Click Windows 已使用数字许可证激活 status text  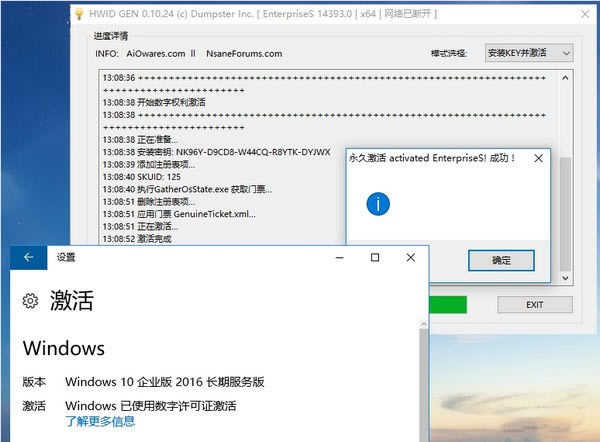(151, 406)
